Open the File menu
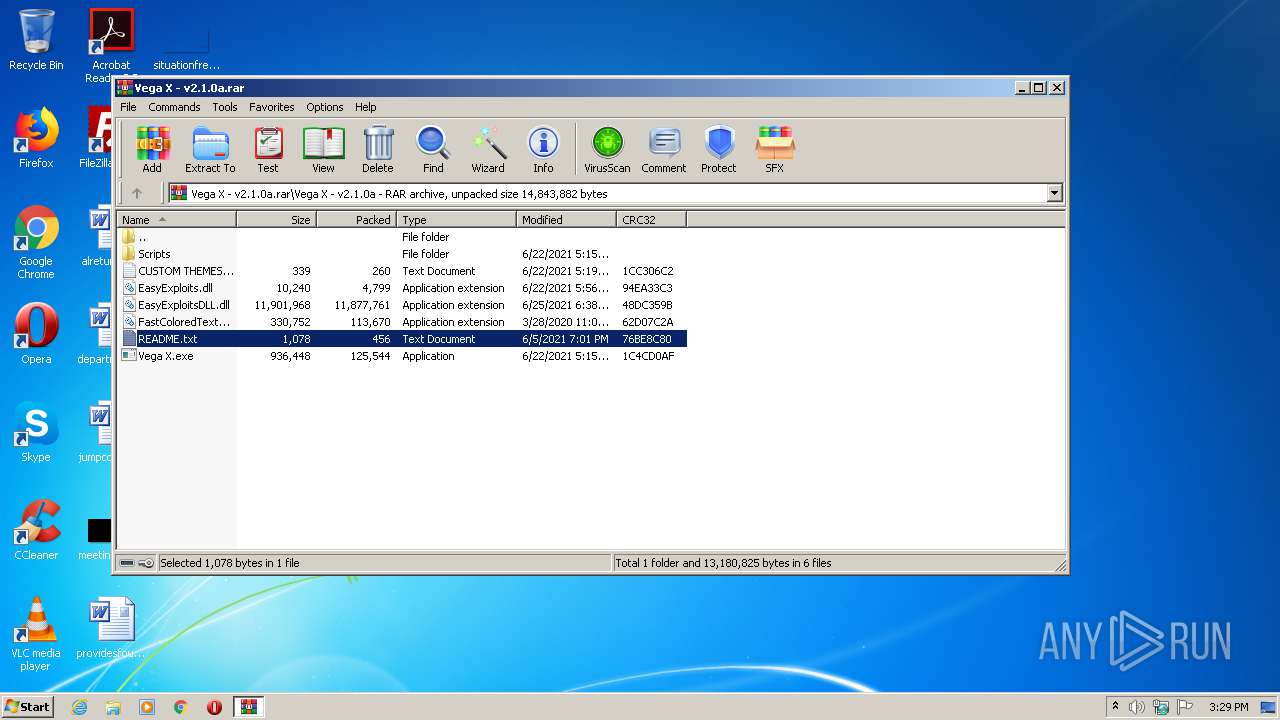 click(x=128, y=107)
